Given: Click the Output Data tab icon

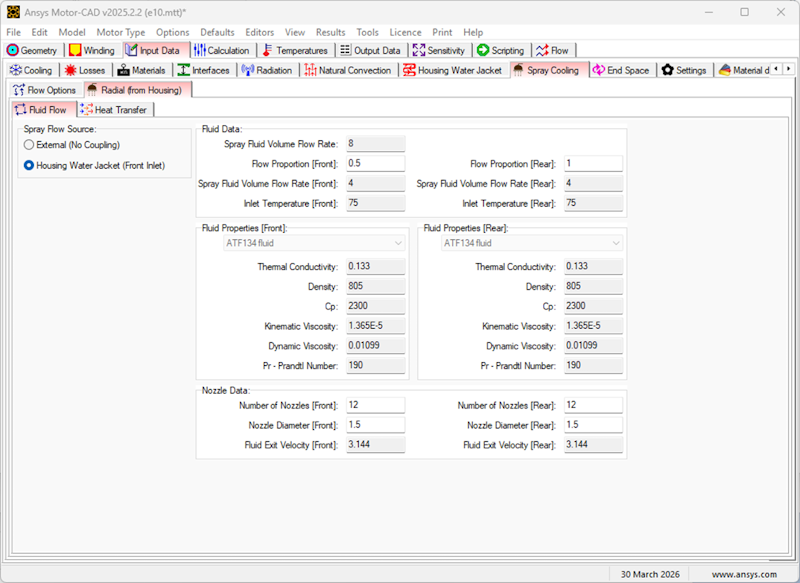Looking at the screenshot, I should click(x=345, y=50).
